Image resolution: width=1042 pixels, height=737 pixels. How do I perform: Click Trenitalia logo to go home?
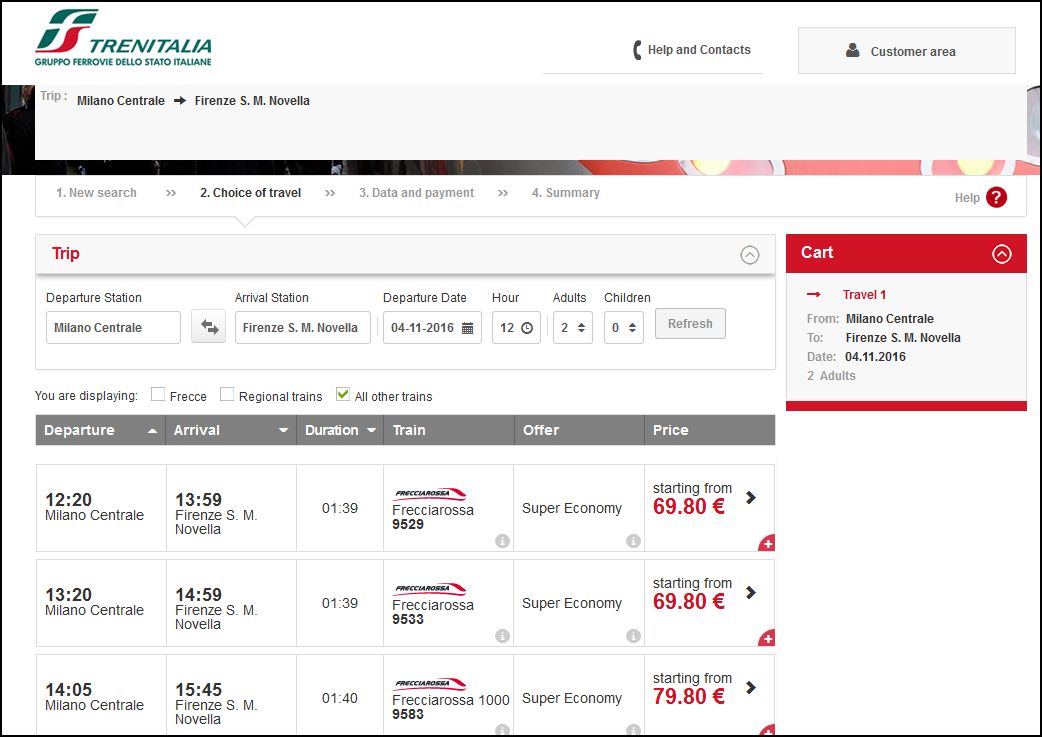coord(124,38)
